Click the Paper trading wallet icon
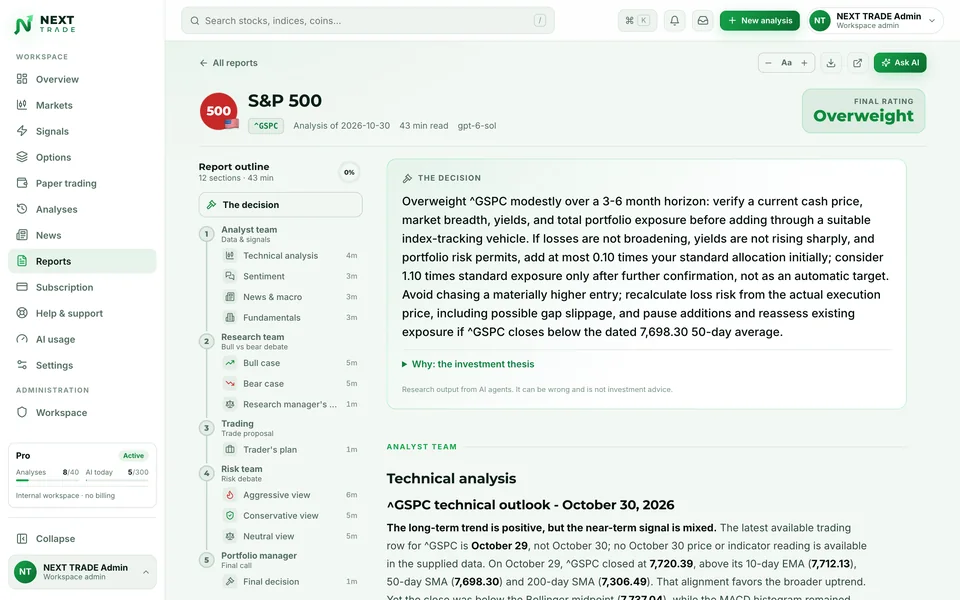This screenshot has height=600, width=960. point(22,183)
